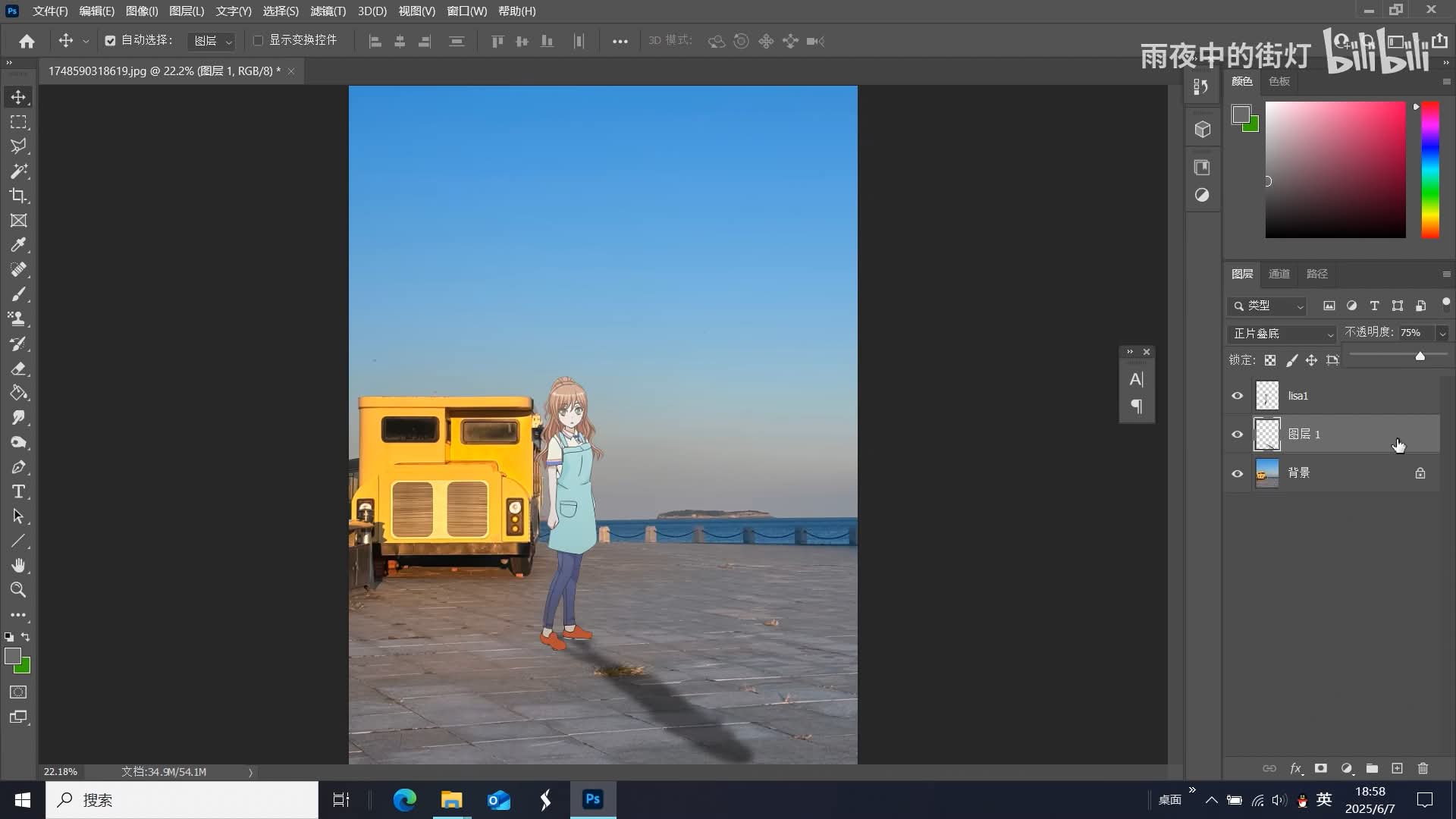Select the Crop tool
This screenshot has height=819, width=1456.
point(18,196)
